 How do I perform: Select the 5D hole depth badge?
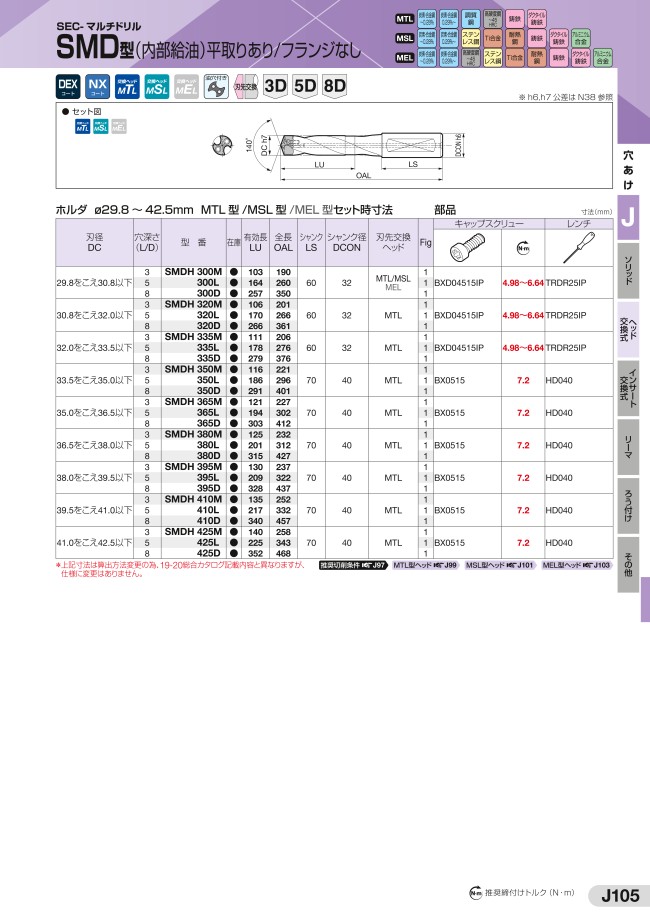pyautogui.click(x=305, y=86)
